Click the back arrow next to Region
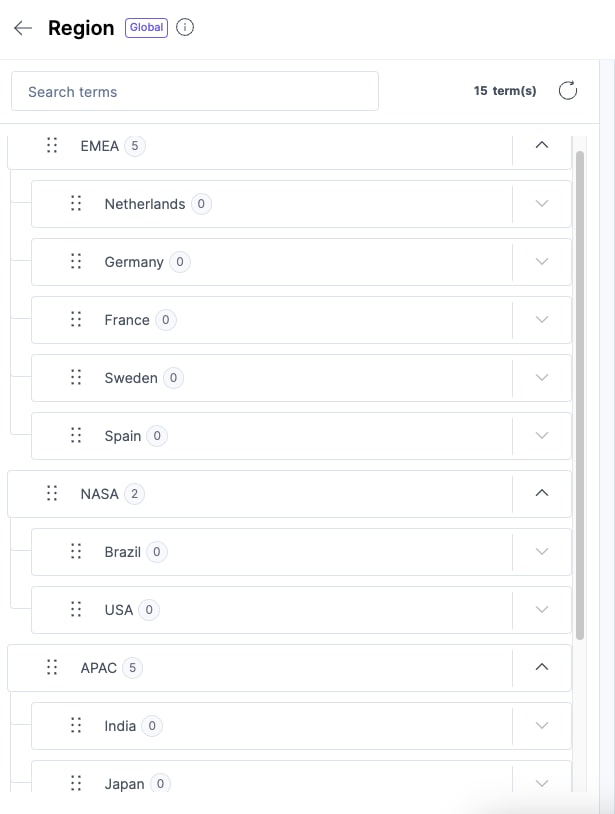Viewport: 615px width, 814px height. [23, 28]
